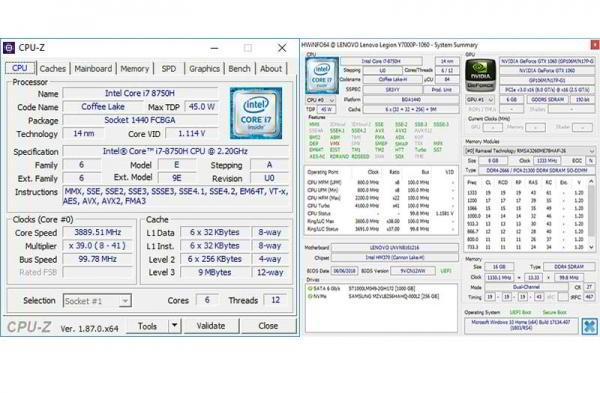Close the HWiNFO64 System Summary window
Screen dimensions: 600x393
595,45
